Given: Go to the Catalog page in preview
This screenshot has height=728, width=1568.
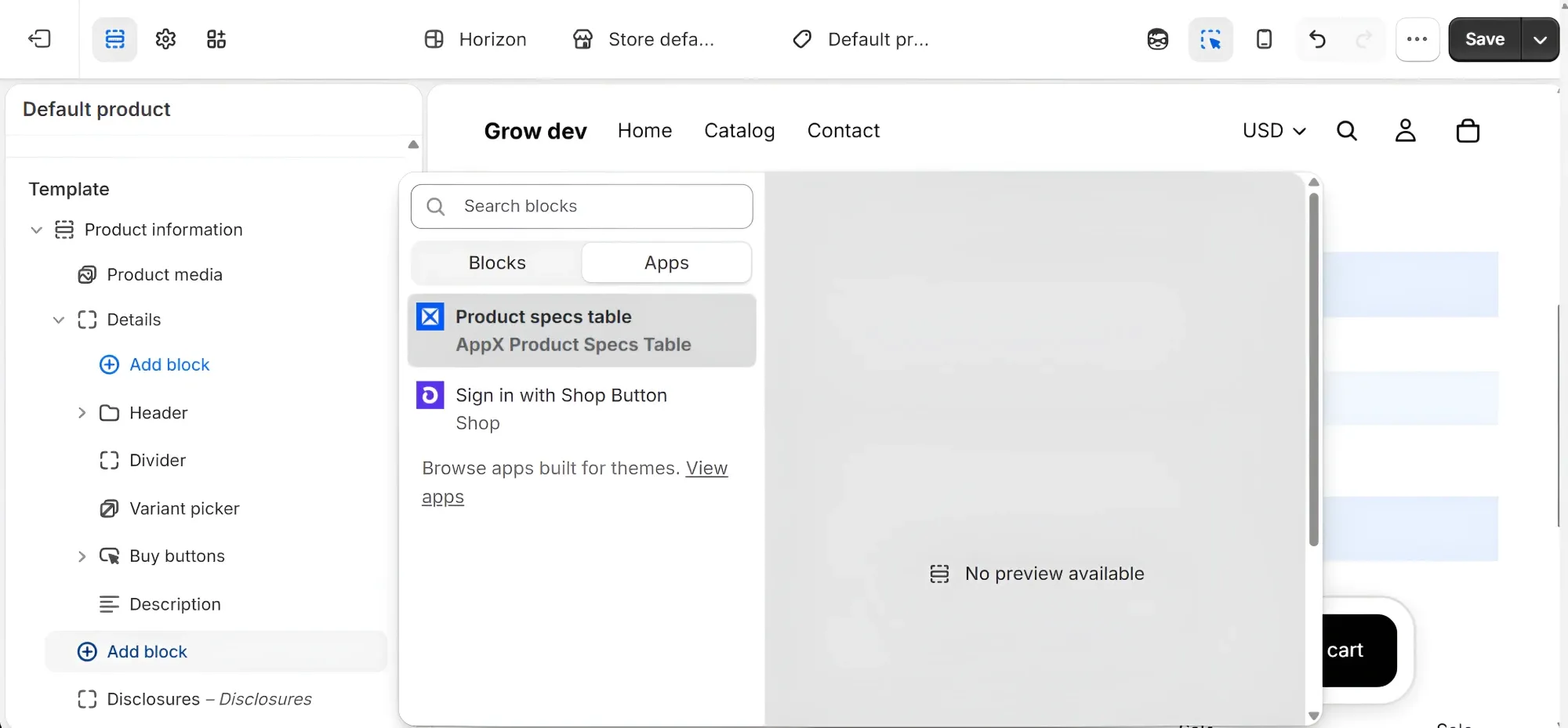Looking at the screenshot, I should coord(739,131).
